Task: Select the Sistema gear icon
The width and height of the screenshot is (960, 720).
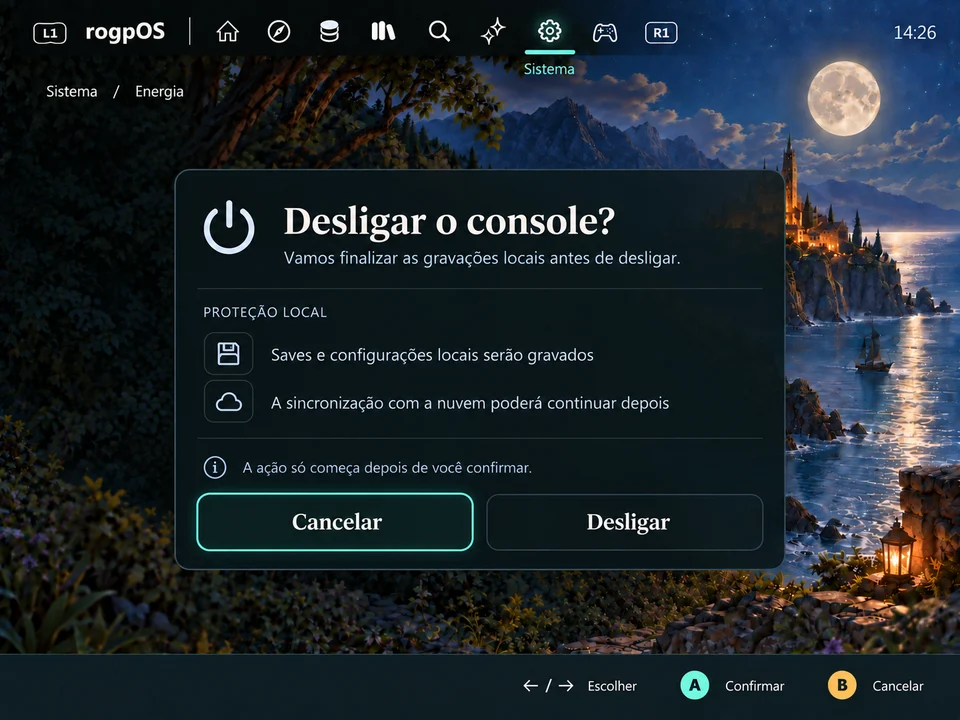Action: [x=549, y=31]
